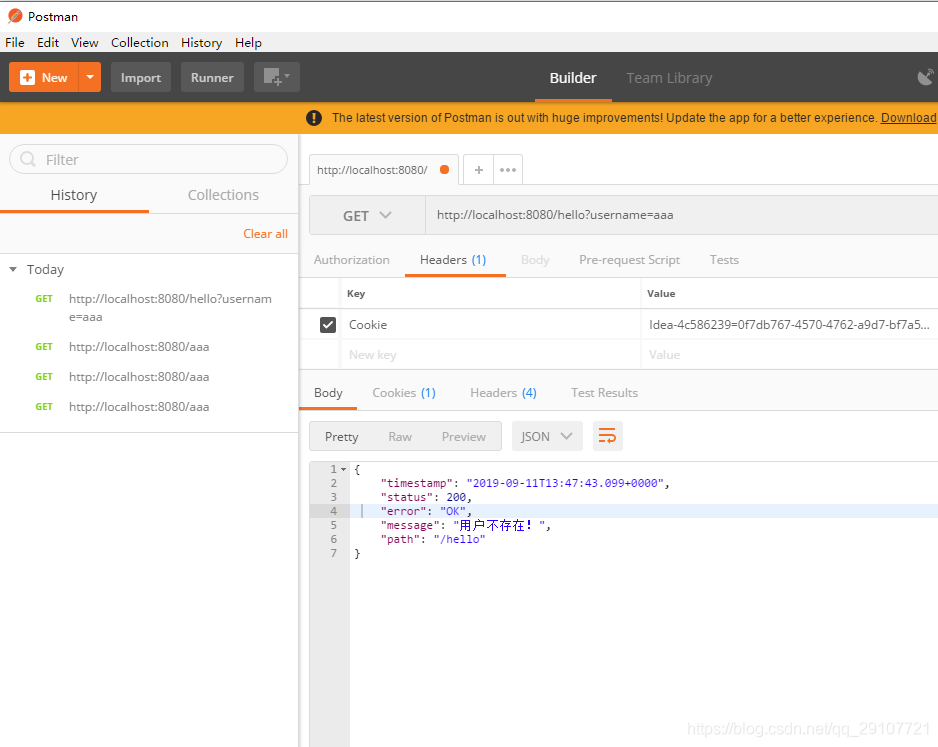Open the View menu

point(84,42)
